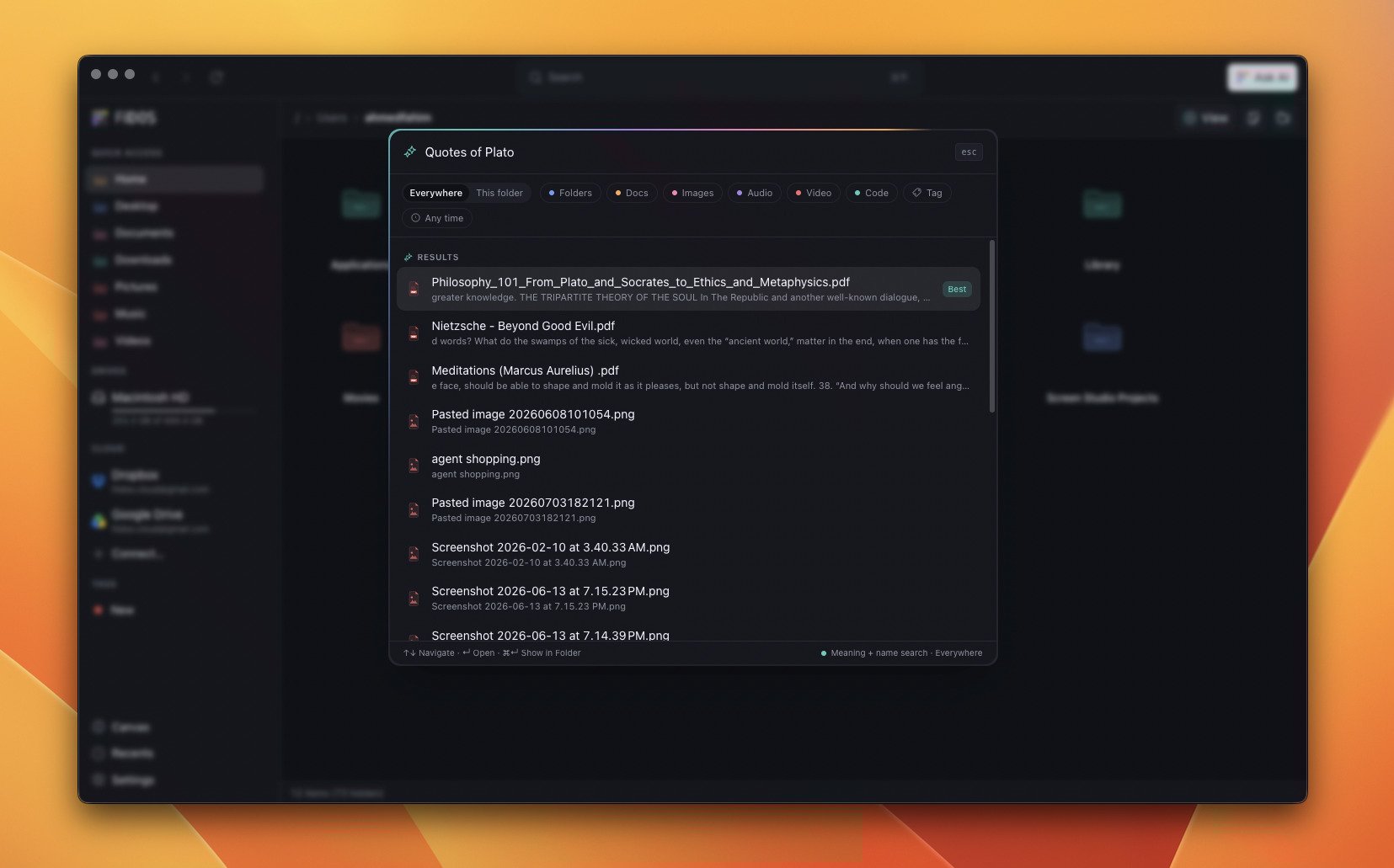The width and height of the screenshot is (1394, 868).
Task: Select Home in the sidebar
Action: [x=174, y=179]
